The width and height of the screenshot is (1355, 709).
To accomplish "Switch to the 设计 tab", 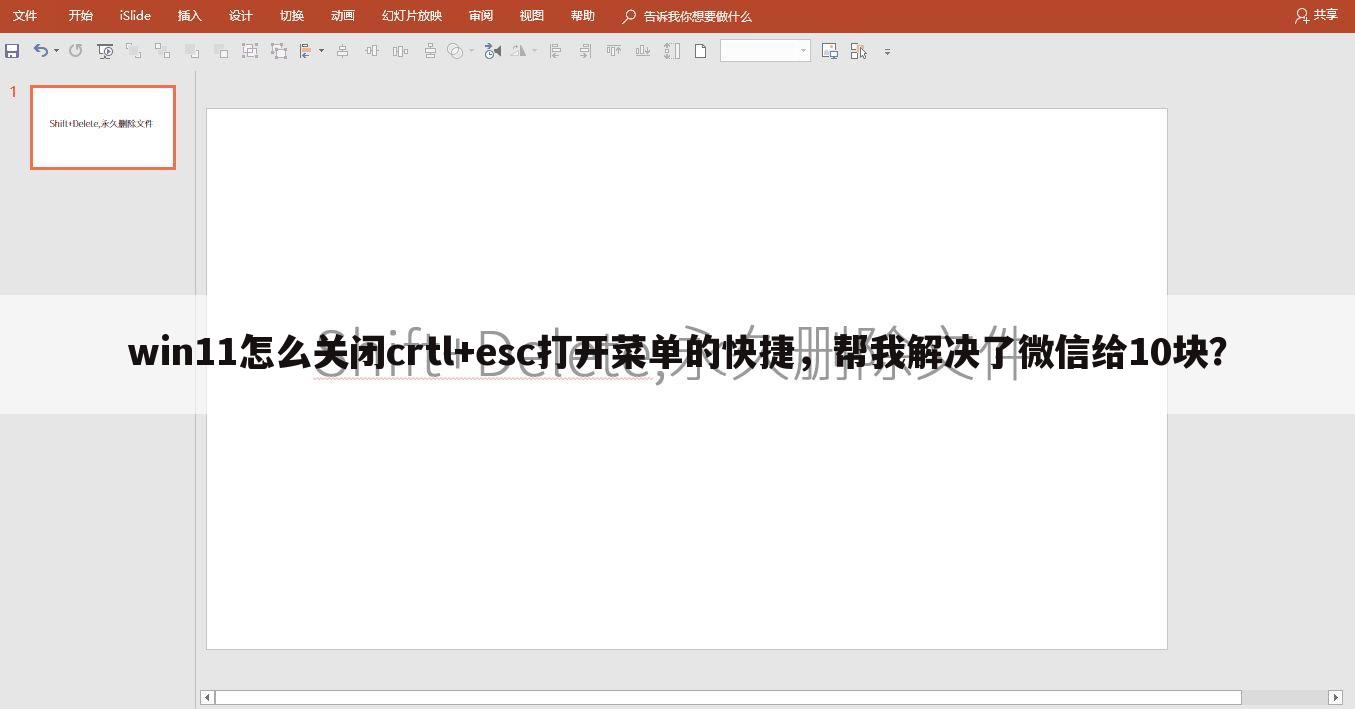I will pyautogui.click(x=240, y=16).
